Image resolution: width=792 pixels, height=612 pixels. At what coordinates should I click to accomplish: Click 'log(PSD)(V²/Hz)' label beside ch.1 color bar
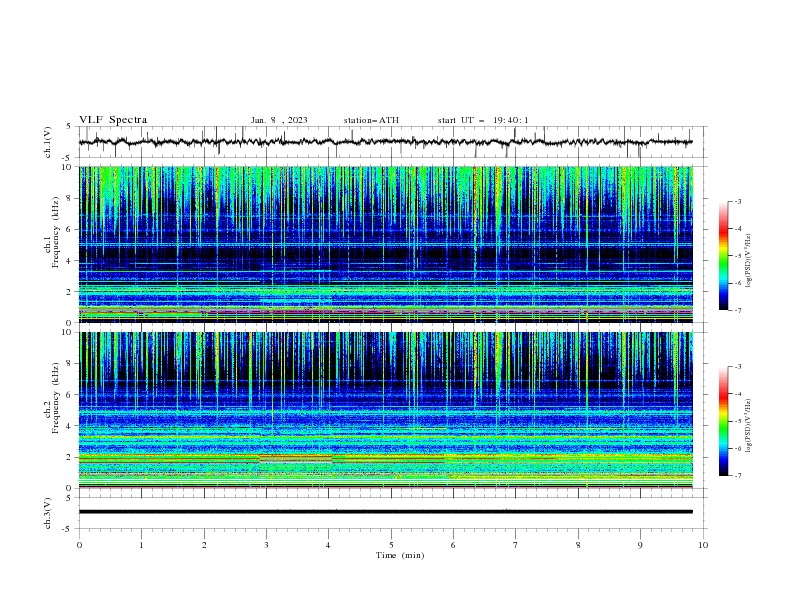749,261
